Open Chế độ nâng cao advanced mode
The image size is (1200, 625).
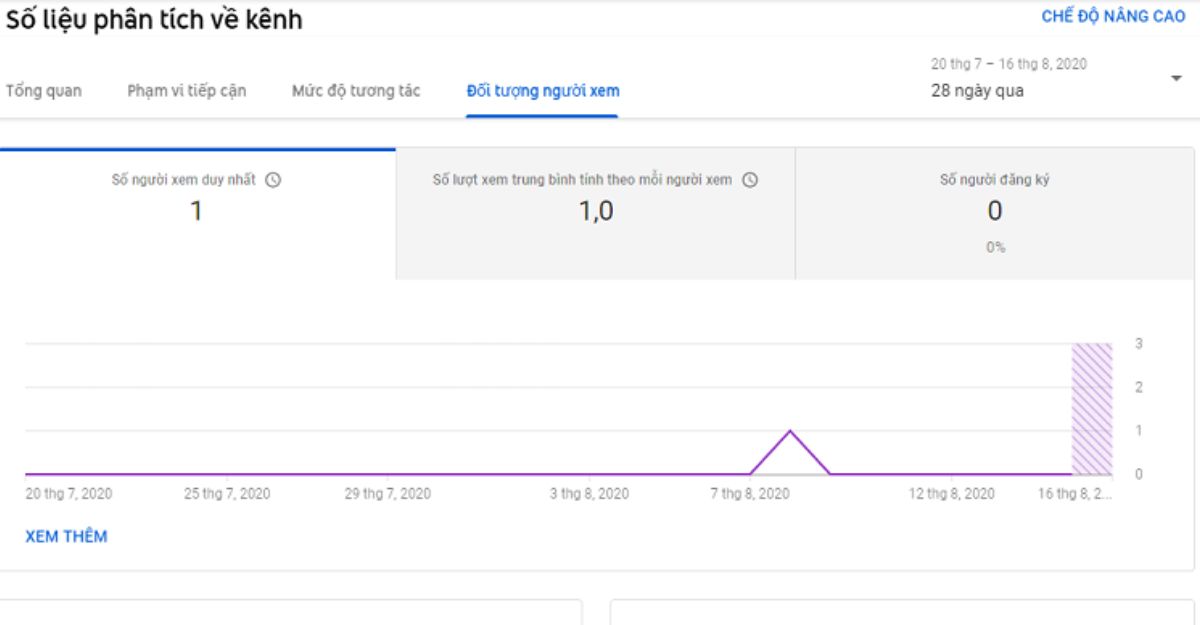click(x=1113, y=16)
